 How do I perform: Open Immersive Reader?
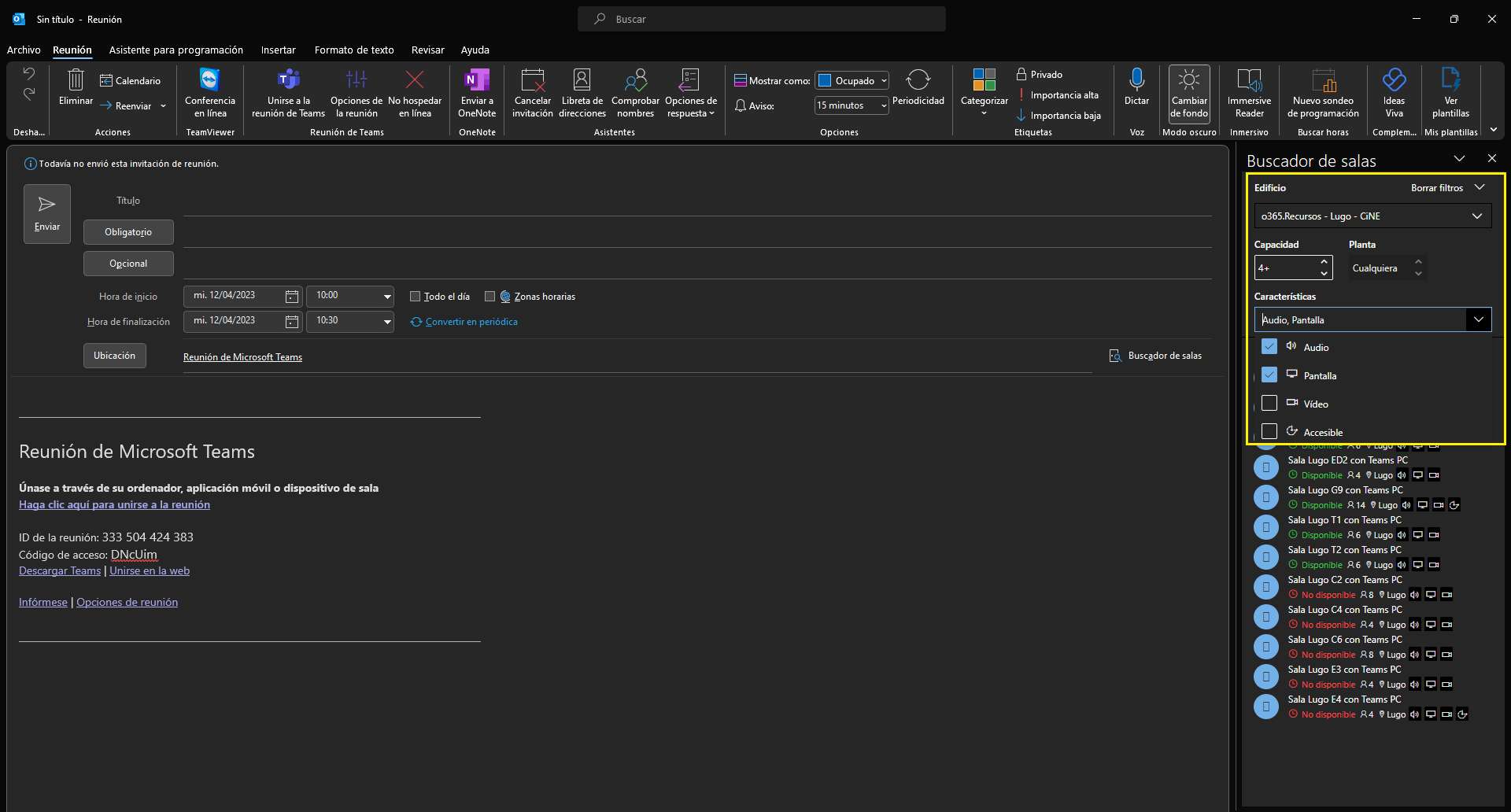point(1249,93)
